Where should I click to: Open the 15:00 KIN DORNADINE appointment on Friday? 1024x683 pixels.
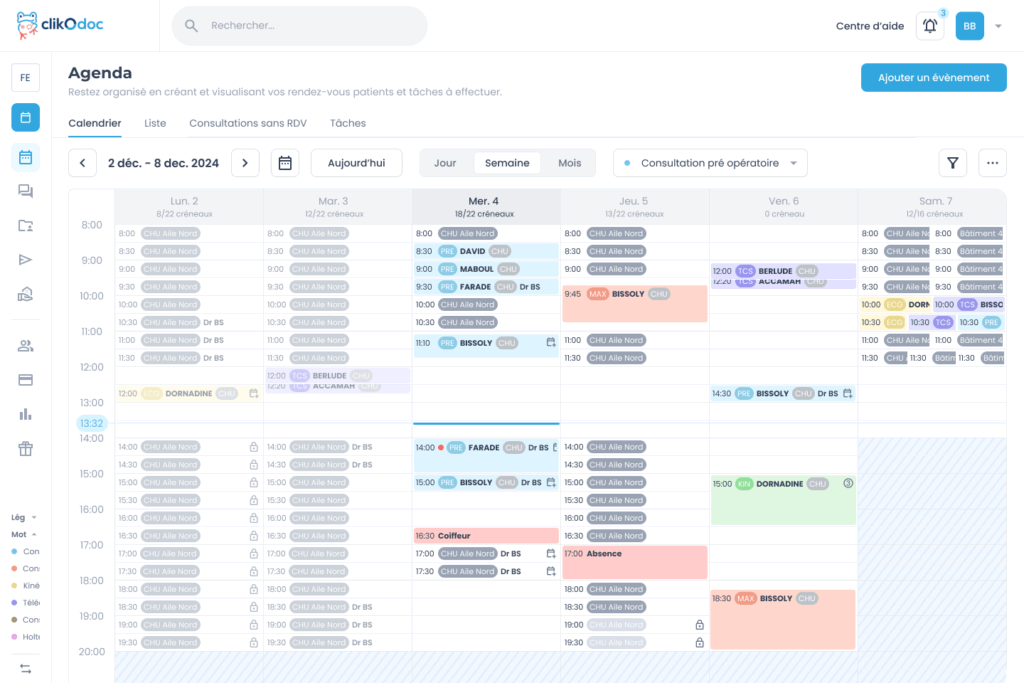point(783,500)
